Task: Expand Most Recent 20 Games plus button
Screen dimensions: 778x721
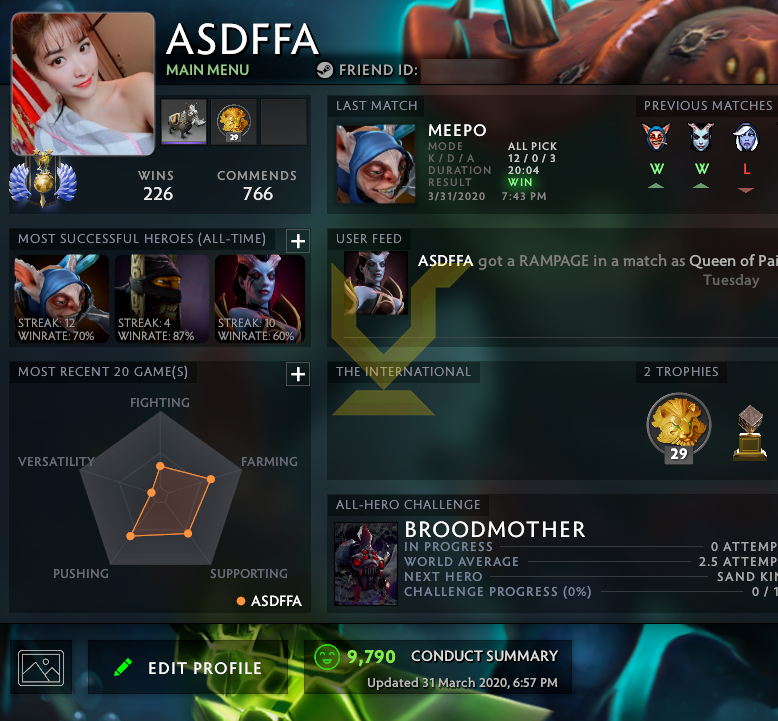Action: [x=298, y=374]
